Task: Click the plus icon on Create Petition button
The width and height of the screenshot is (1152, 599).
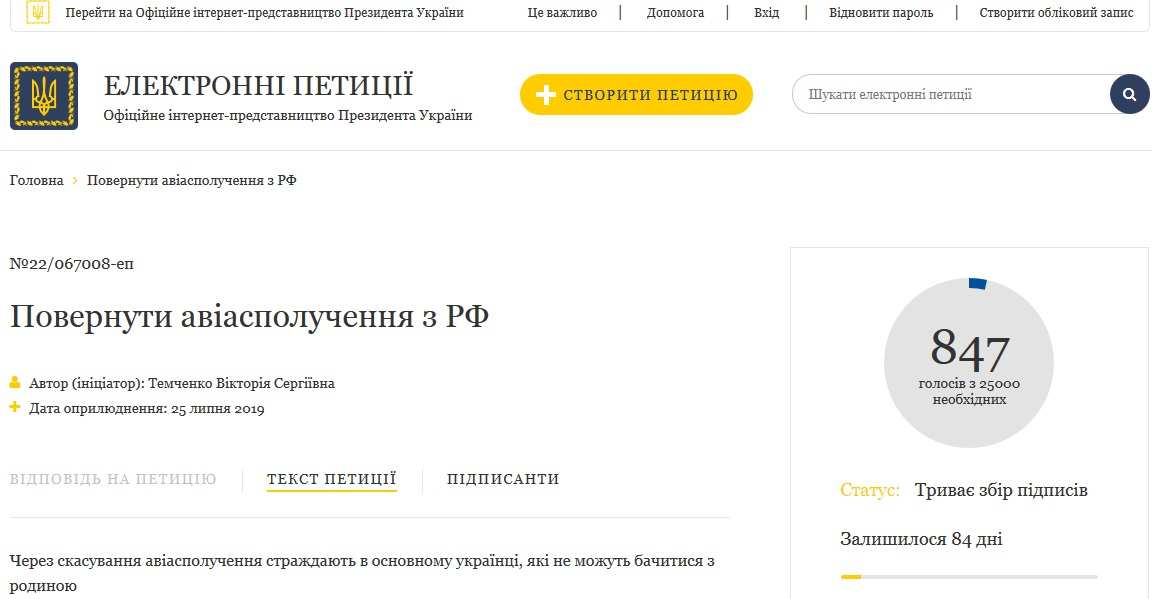Action: pos(545,95)
